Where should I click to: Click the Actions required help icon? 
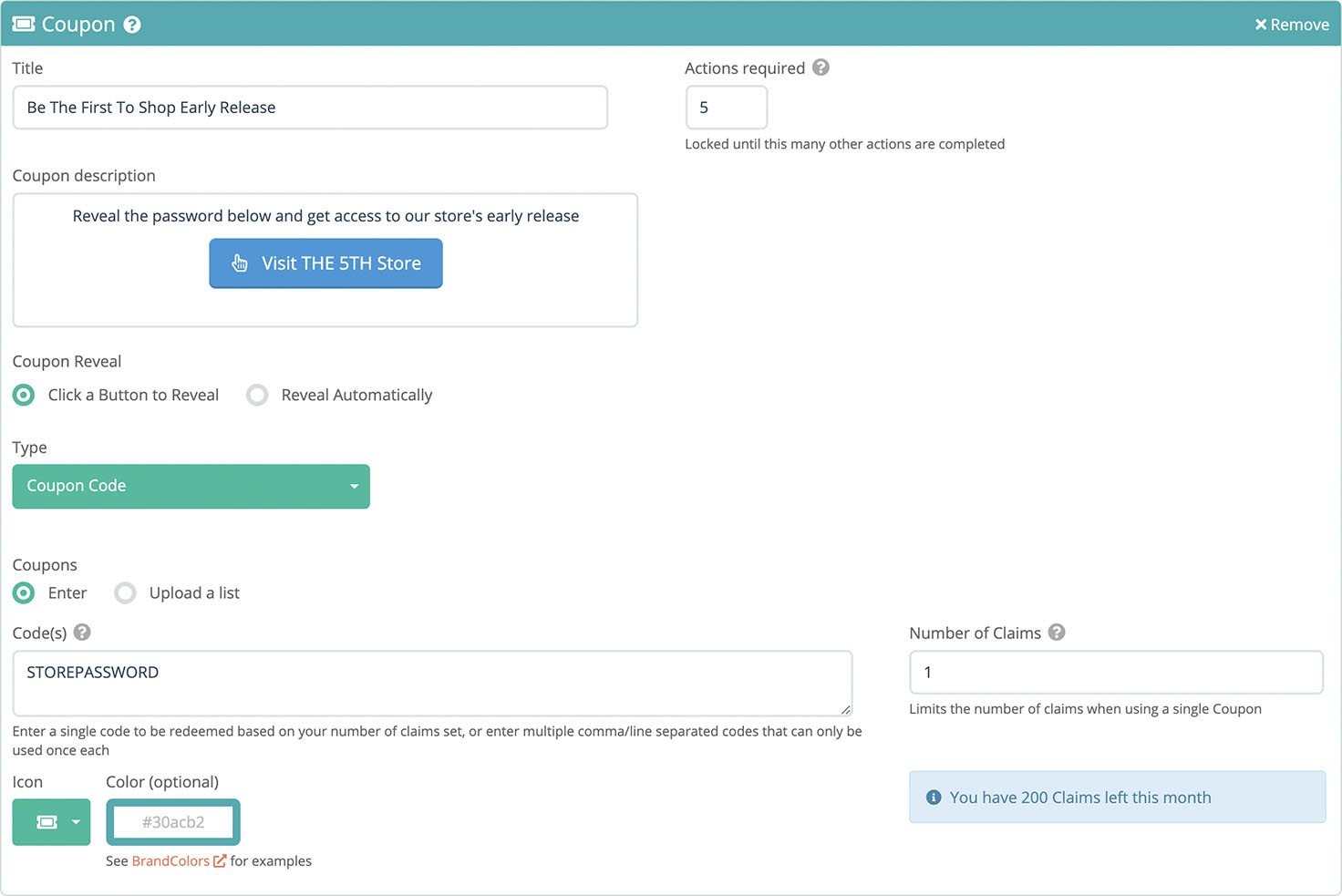(x=820, y=67)
